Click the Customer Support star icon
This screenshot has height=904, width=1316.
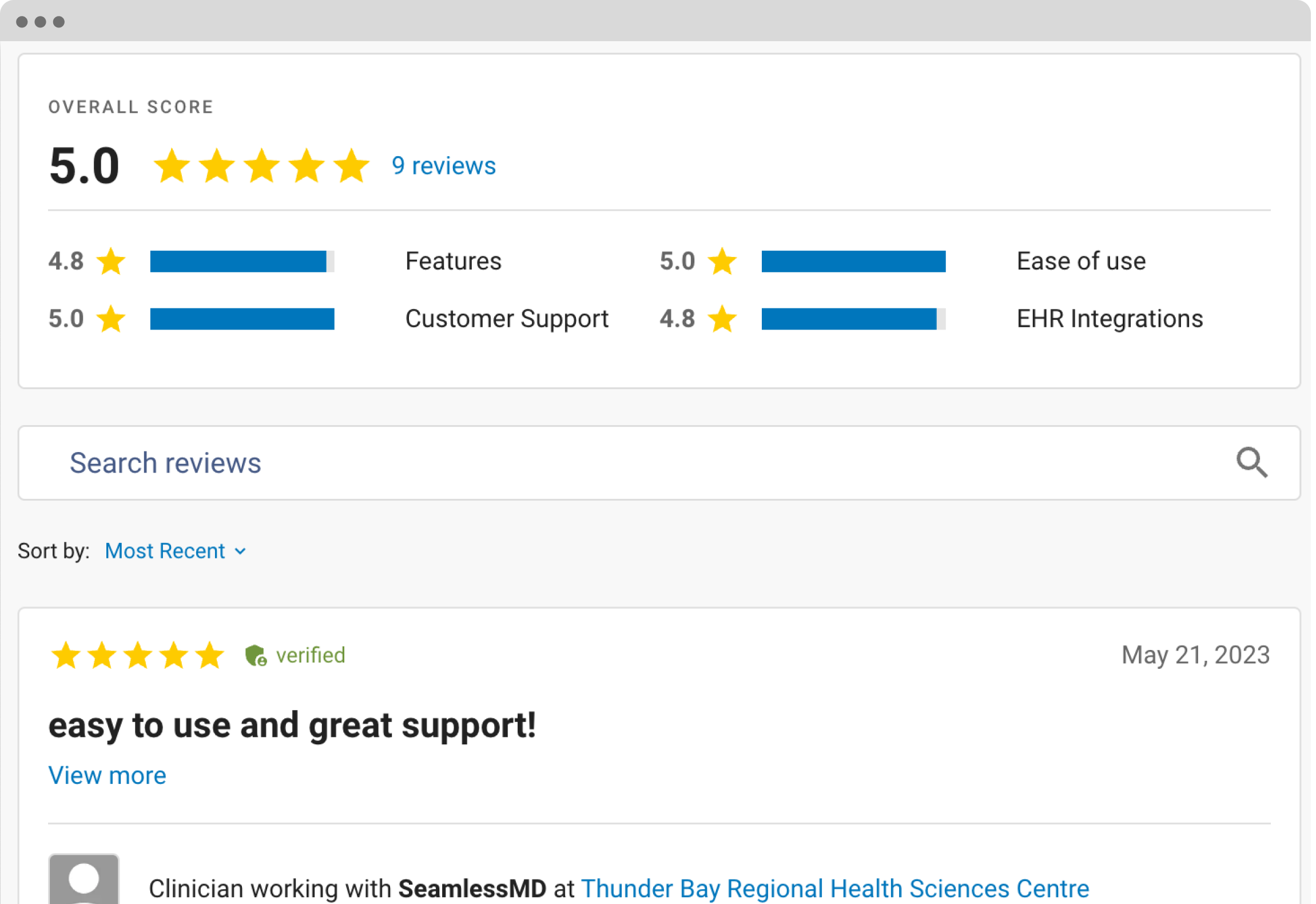[111, 319]
